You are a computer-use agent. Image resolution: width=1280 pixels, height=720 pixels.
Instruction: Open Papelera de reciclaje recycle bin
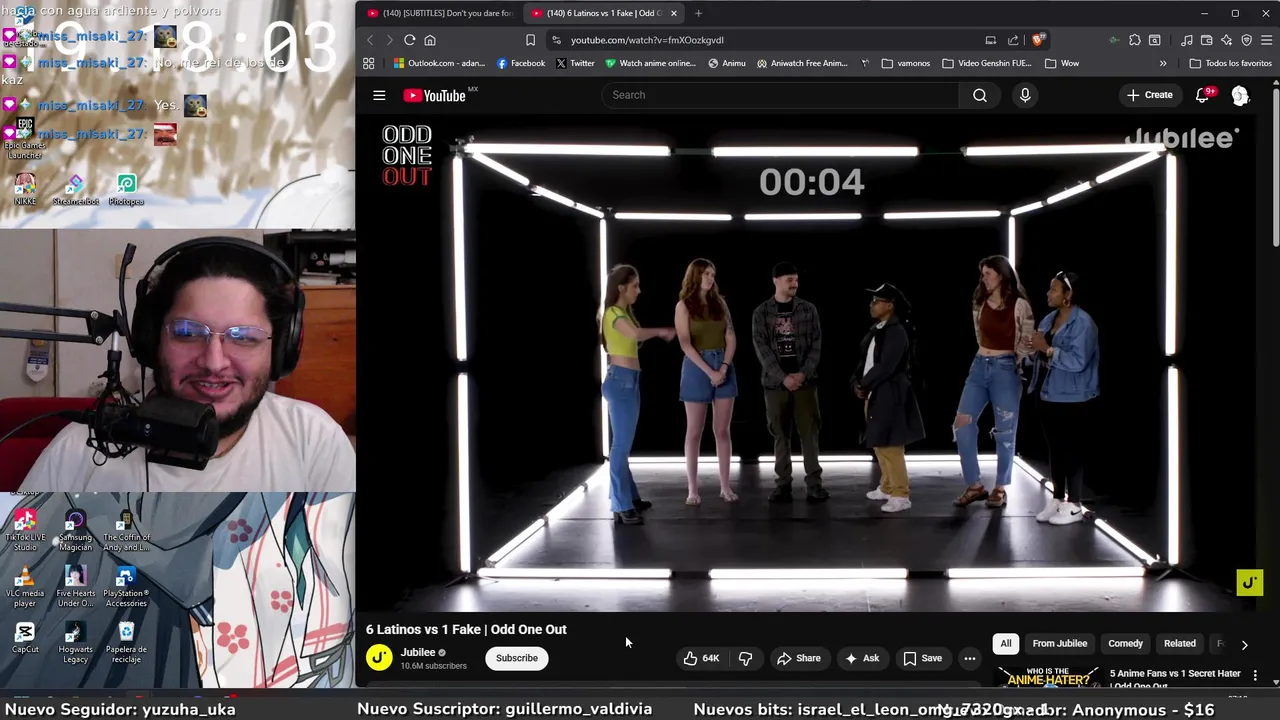click(x=126, y=643)
